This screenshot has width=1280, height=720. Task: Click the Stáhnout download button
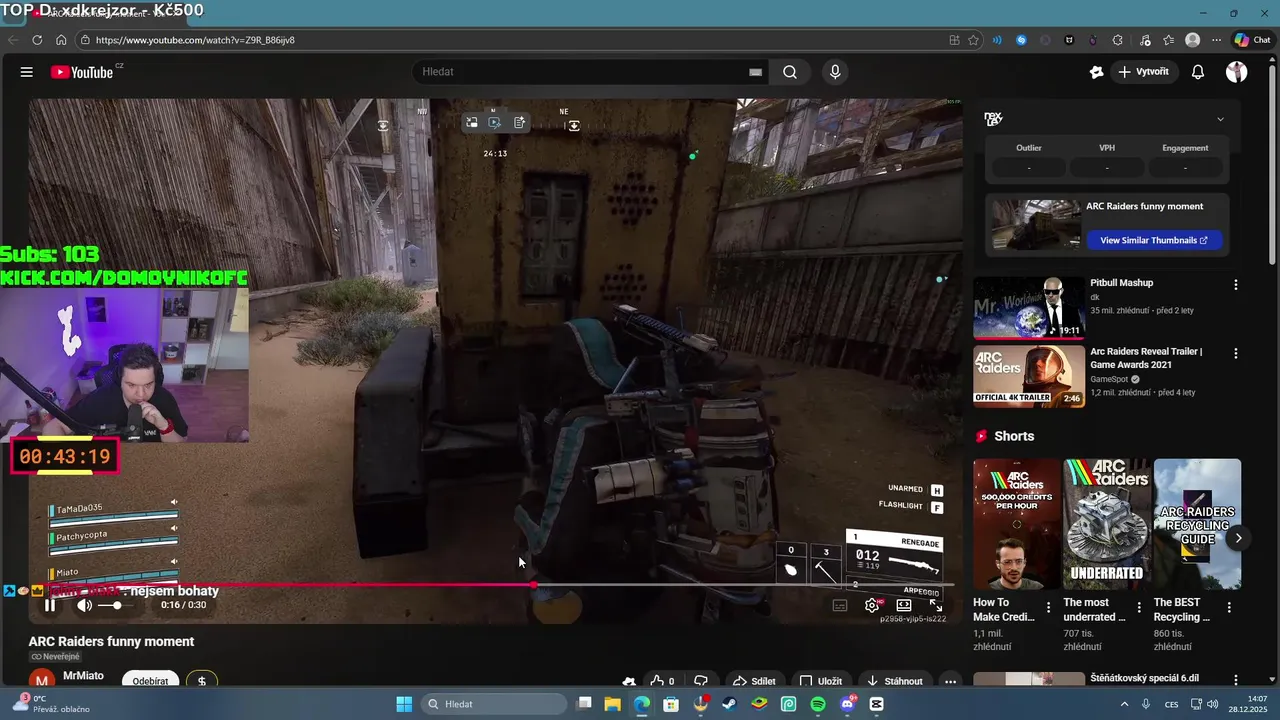click(895, 681)
